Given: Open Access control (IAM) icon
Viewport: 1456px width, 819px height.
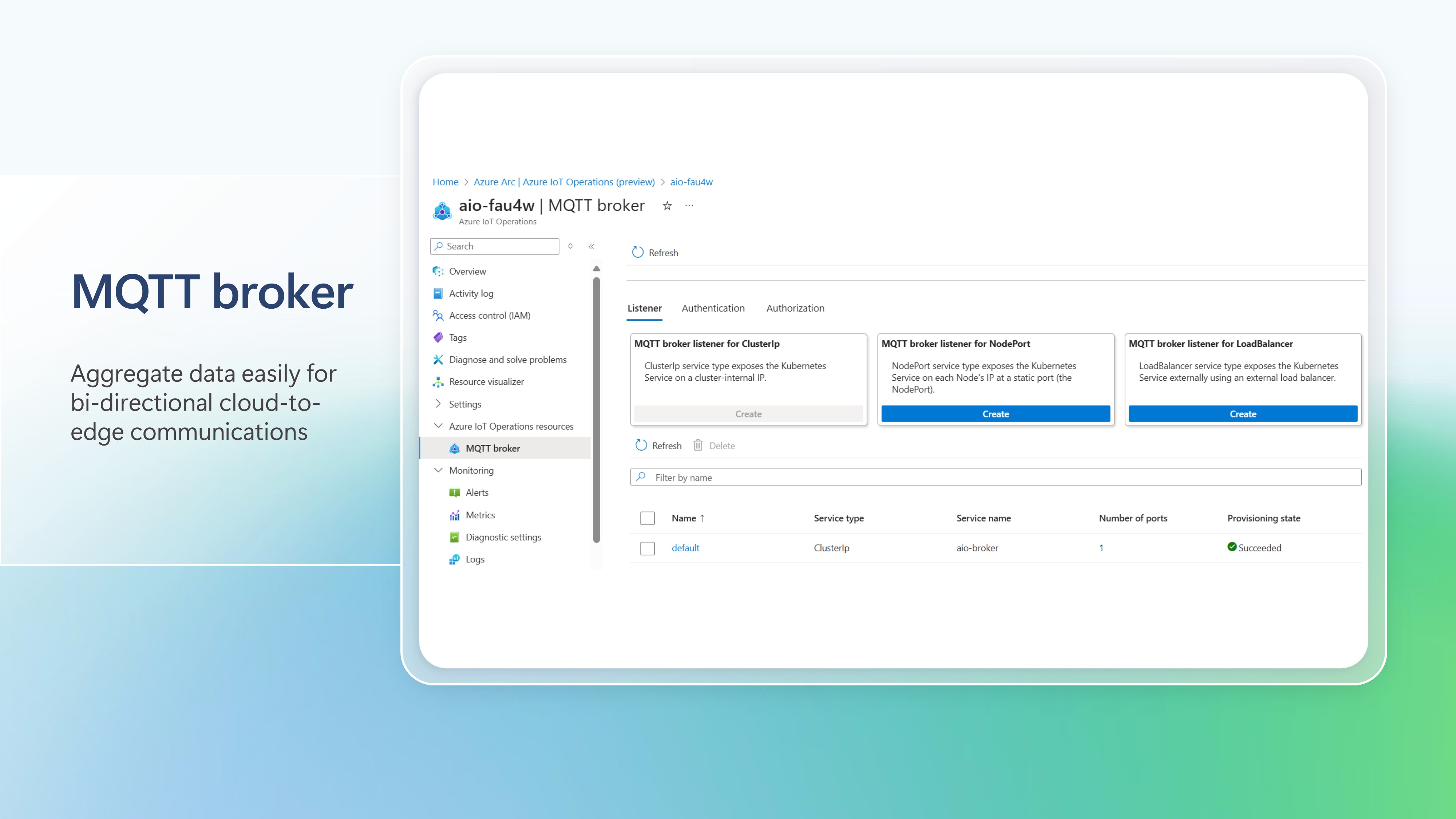Looking at the screenshot, I should (438, 315).
